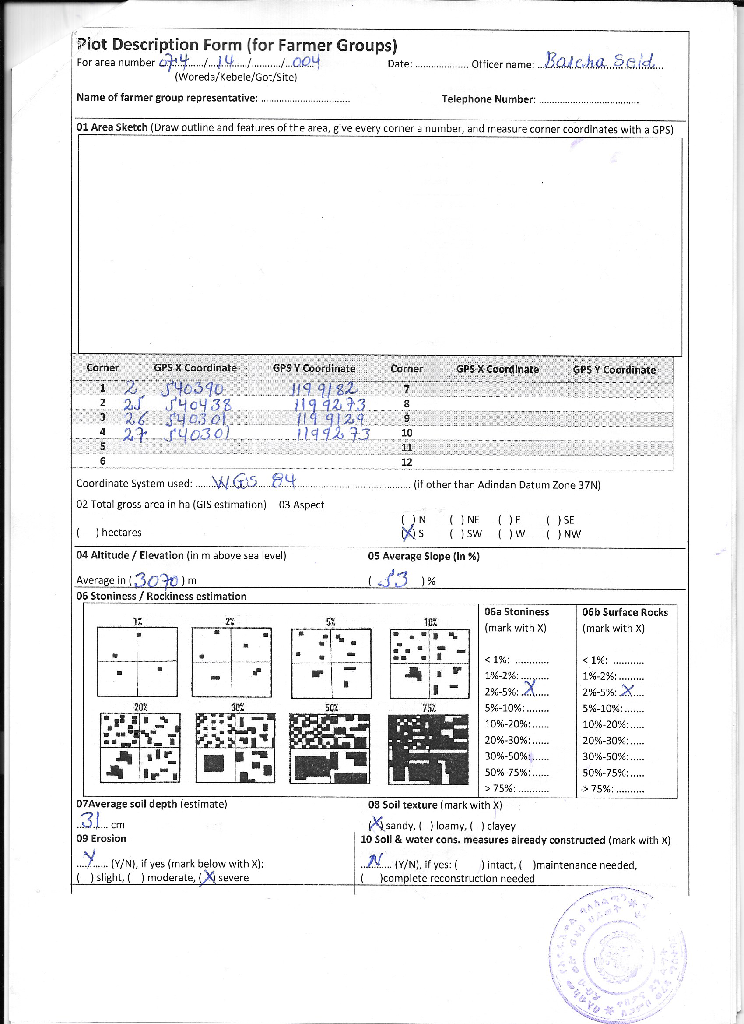
Task: Toggle the marked sandy soil texture box
Action: pos(376,825)
